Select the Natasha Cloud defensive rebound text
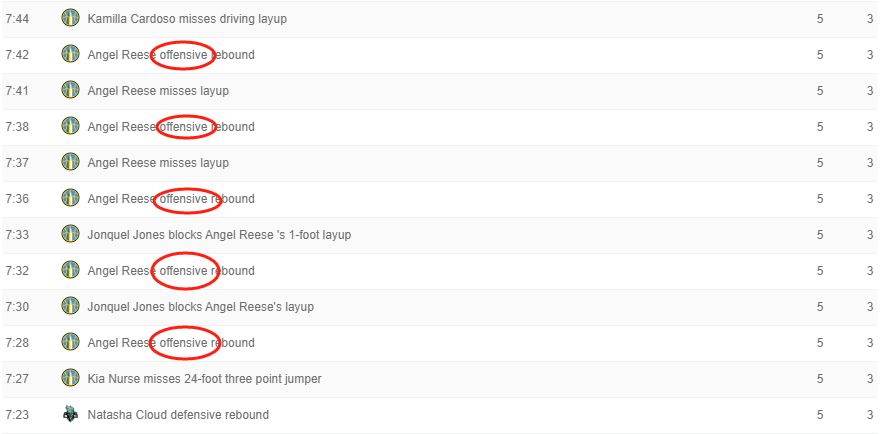Screen dimensions: 884x434 coord(178,415)
